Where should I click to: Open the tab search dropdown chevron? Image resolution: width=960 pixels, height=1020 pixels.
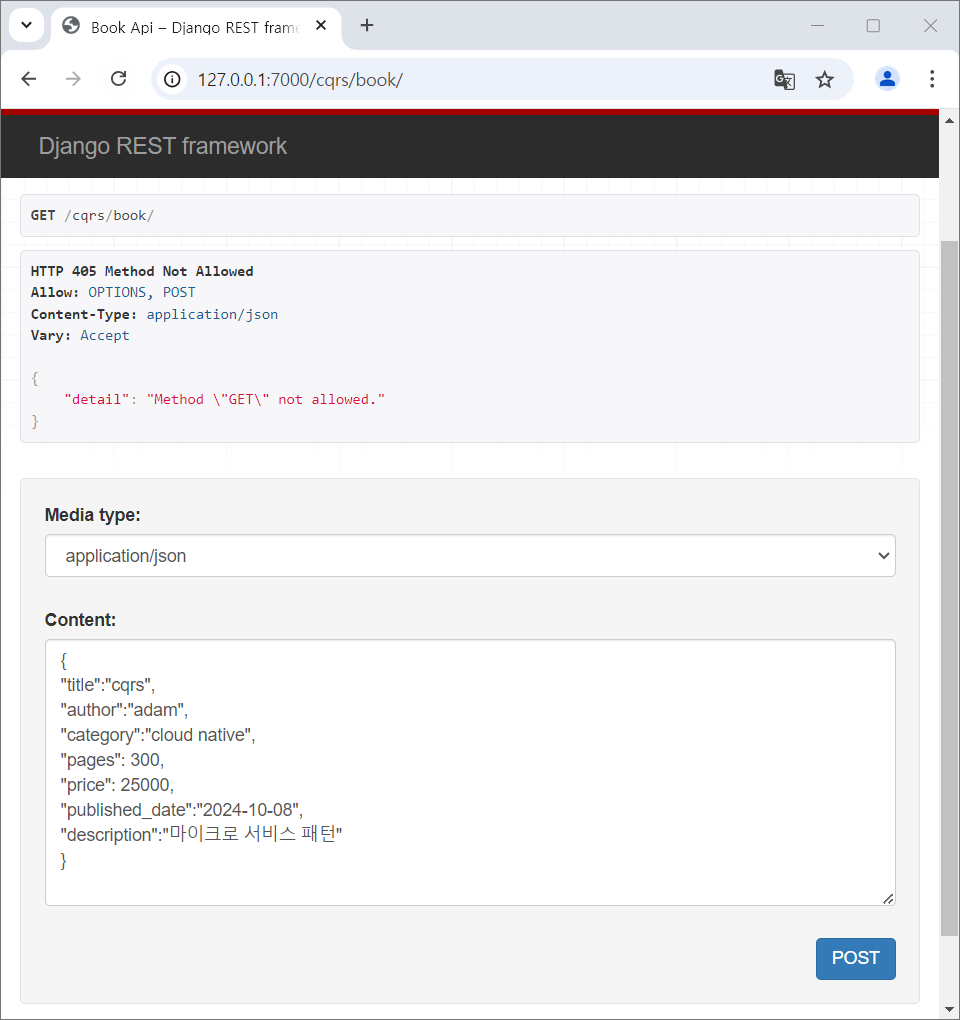pos(27,25)
